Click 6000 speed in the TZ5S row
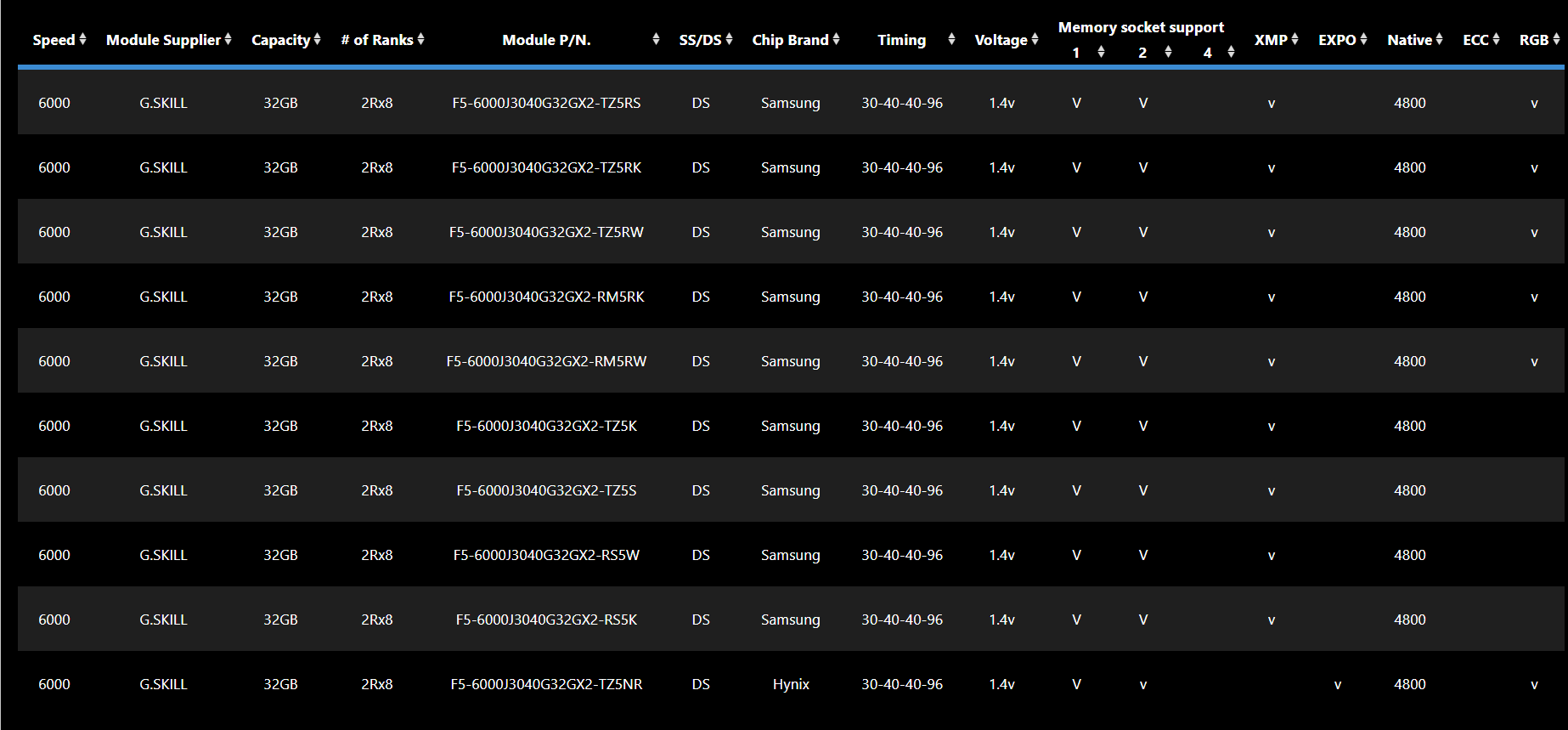The width and height of the screenshot is (1568, 730). pyautogui.click(x=54, y=490)
